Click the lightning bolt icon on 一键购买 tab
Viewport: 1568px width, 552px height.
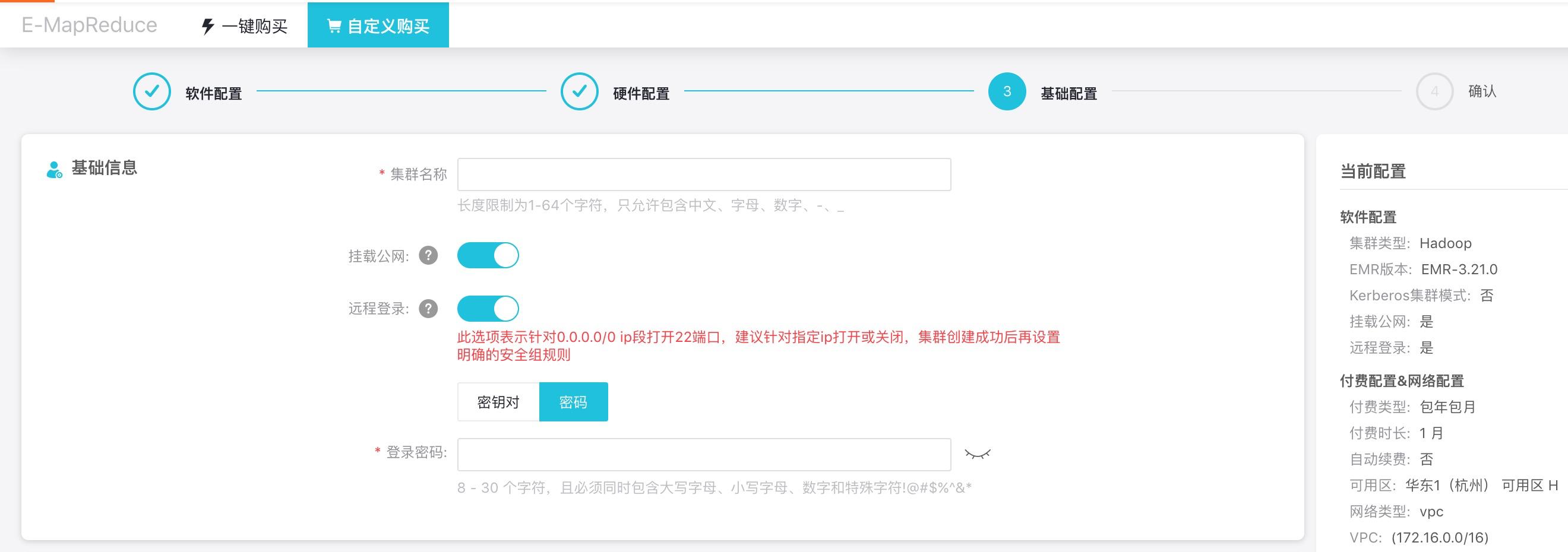207,25
